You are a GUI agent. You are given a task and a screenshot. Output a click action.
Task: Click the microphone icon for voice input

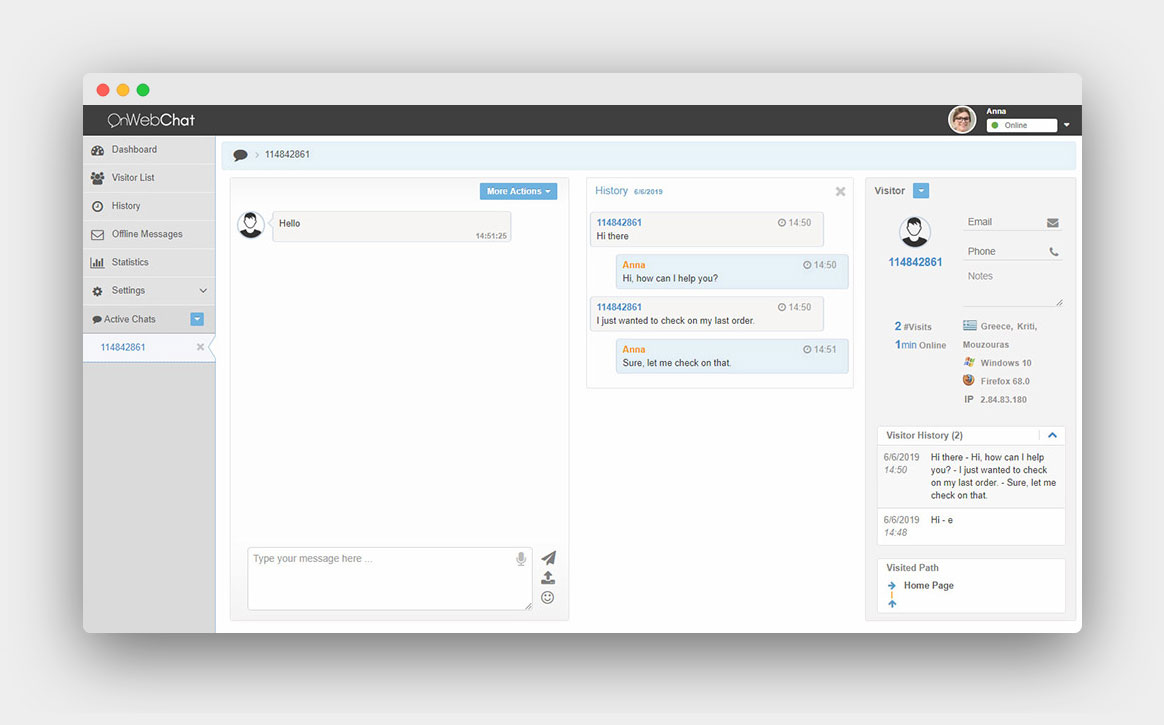520,558
